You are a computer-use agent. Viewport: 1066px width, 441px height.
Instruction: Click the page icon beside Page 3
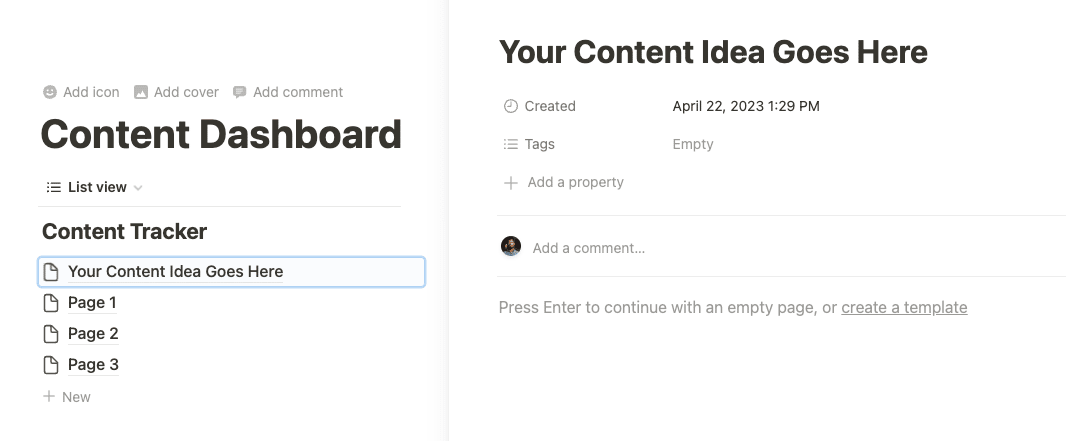point(51,365)
